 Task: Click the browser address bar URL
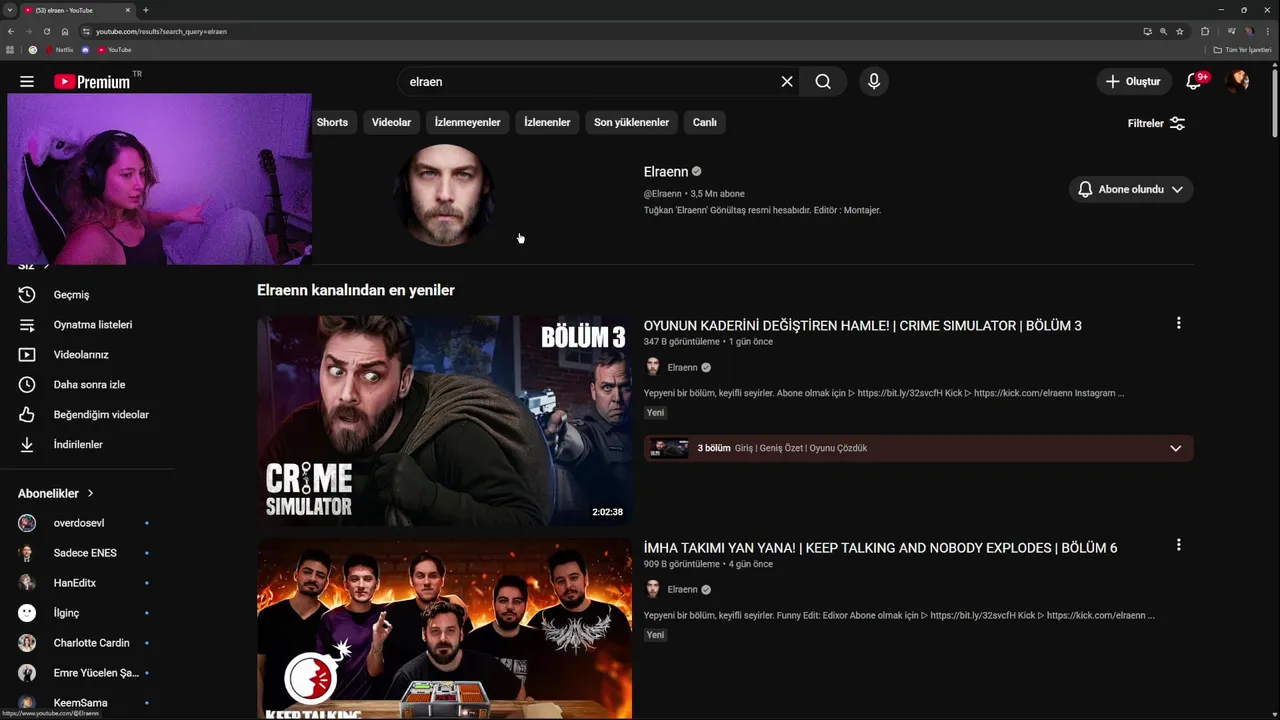click(161, 31)
